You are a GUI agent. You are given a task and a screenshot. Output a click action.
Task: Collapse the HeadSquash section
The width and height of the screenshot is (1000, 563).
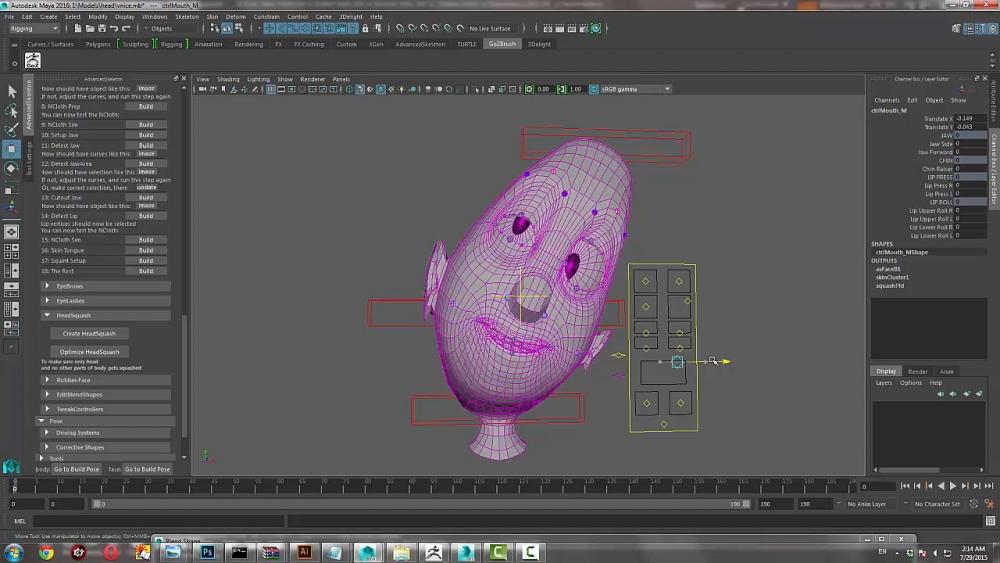(x=47, y=315)
